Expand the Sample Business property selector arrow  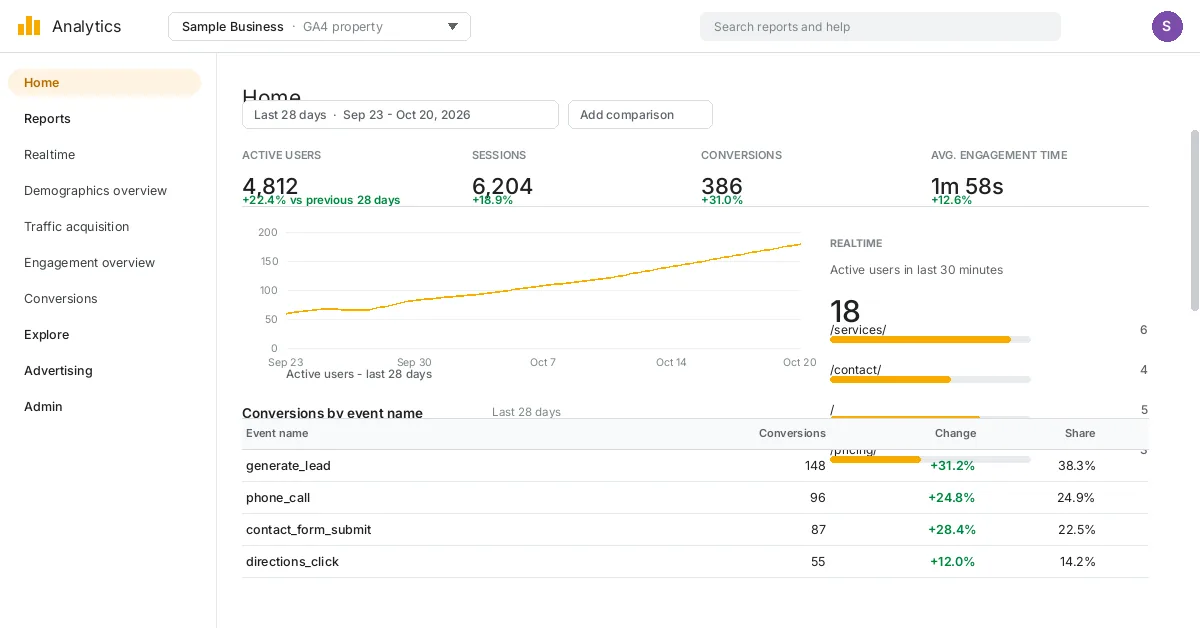(453, 27)
